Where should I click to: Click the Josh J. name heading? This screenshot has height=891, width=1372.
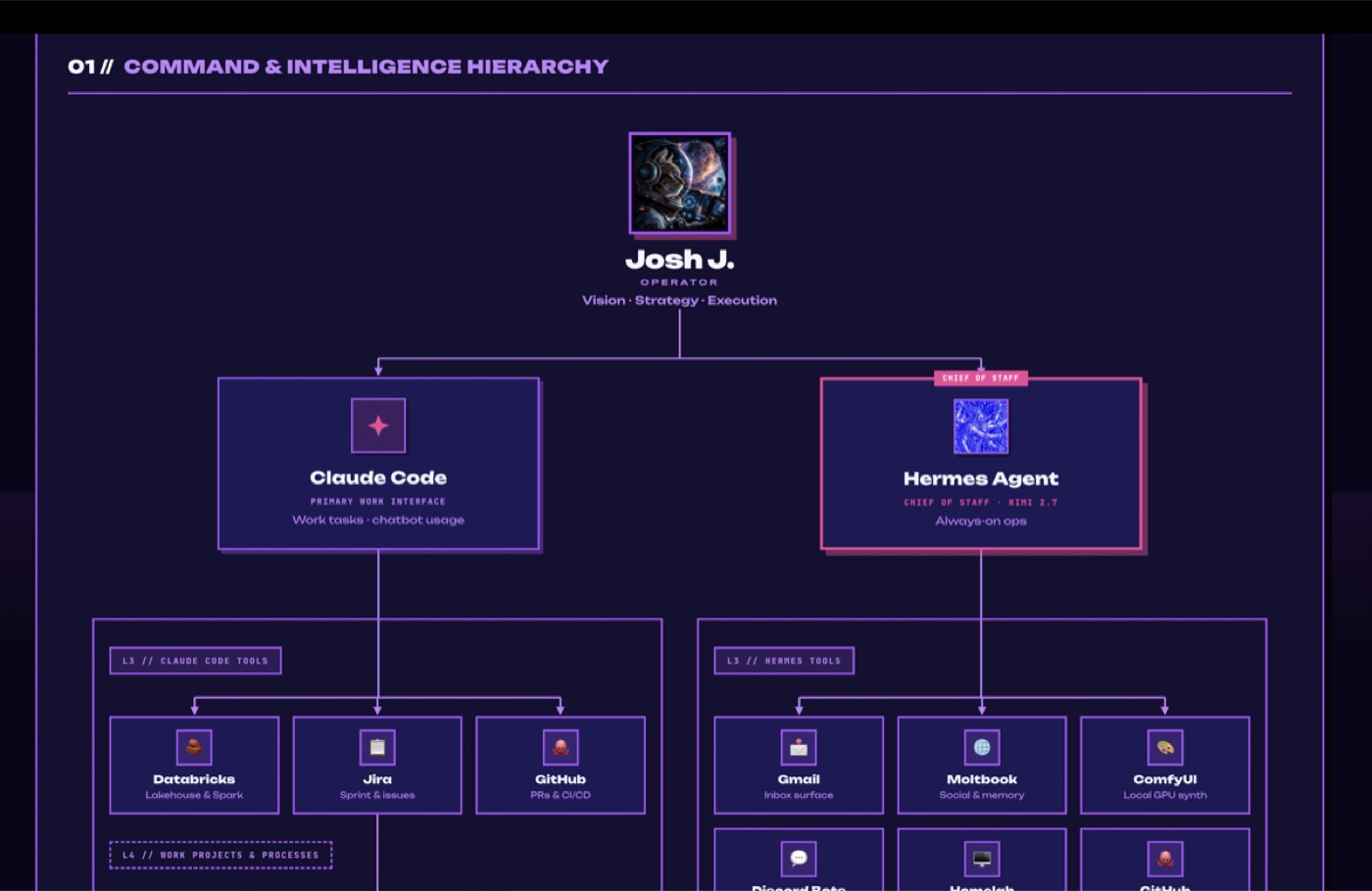pyautogui.click(x=680, y=260)
